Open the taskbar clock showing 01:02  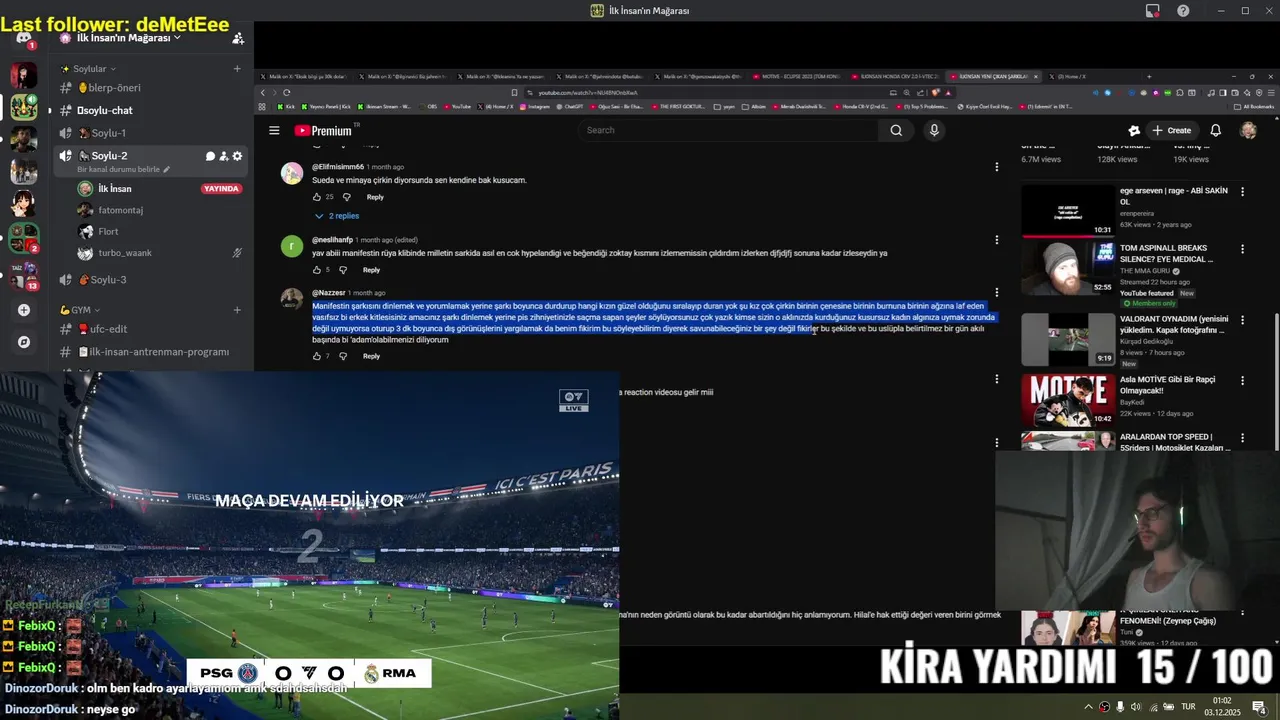pyautogui.click(x=1222, y=707)
